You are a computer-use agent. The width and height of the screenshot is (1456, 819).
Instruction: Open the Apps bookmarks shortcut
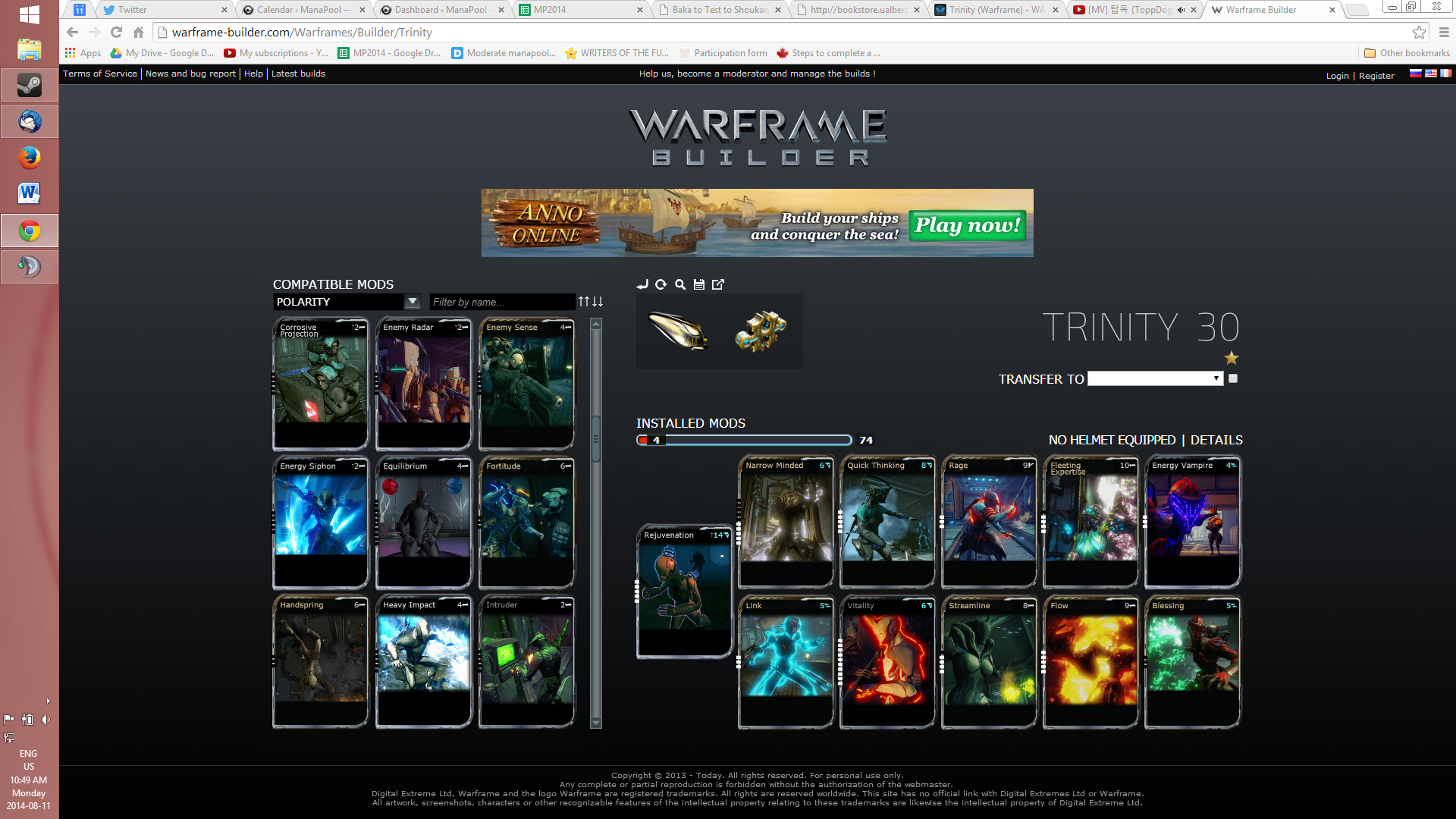tap(83, 53)
